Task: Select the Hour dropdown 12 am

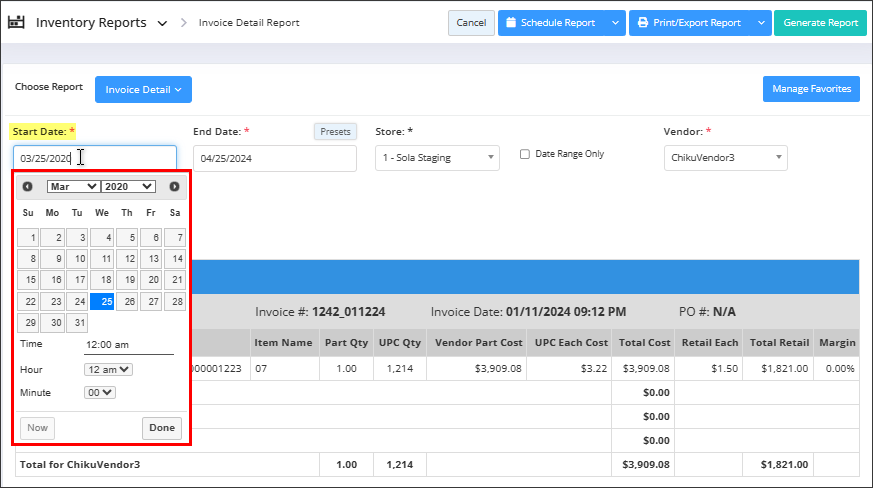Action: pyautogui.click(x=108, y=369)
